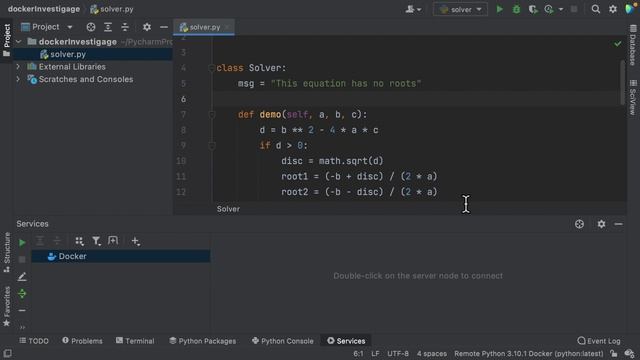
Task: Run solver with coverage
Action: [533, 9]
